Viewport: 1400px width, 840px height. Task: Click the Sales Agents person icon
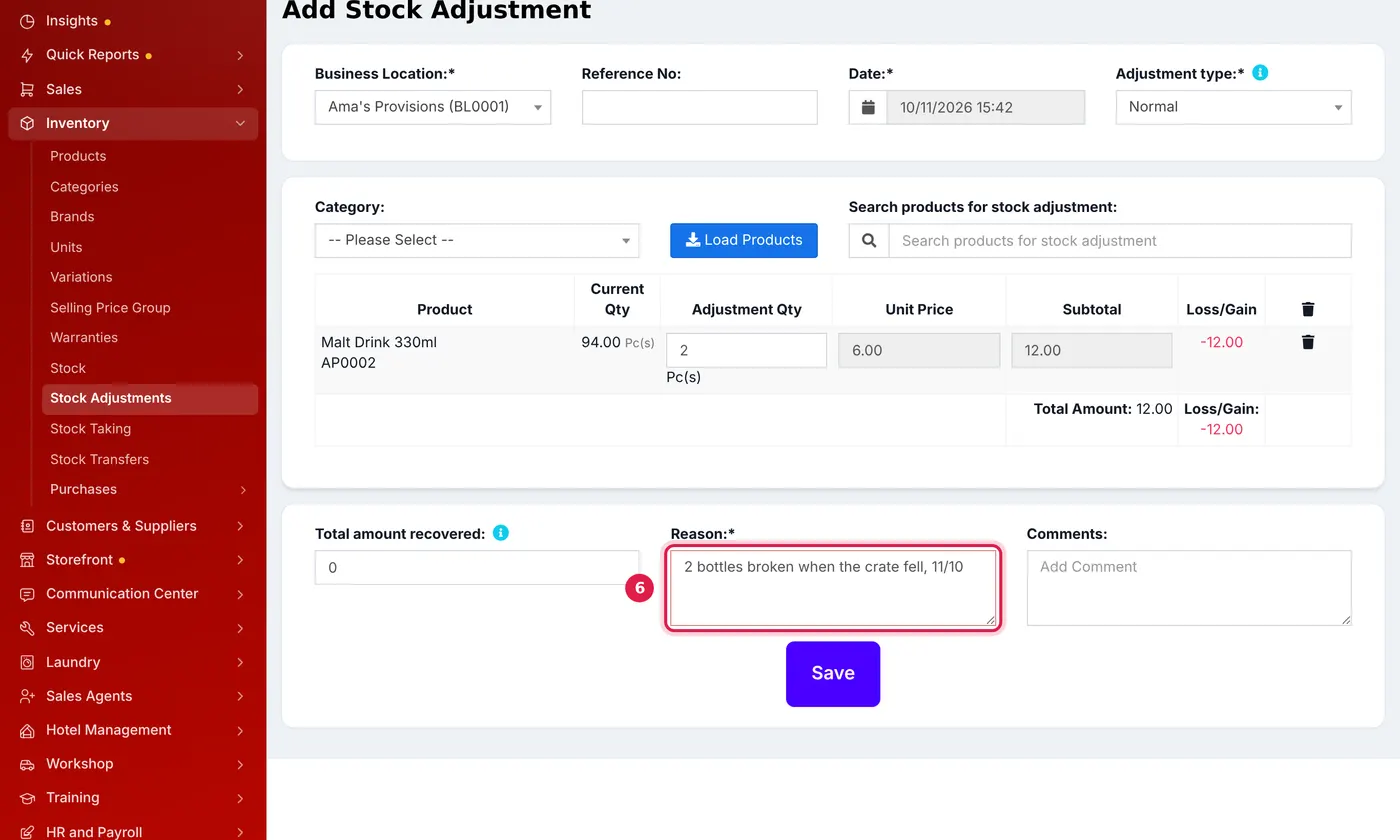pyautogui.click(x=27, y=696)
